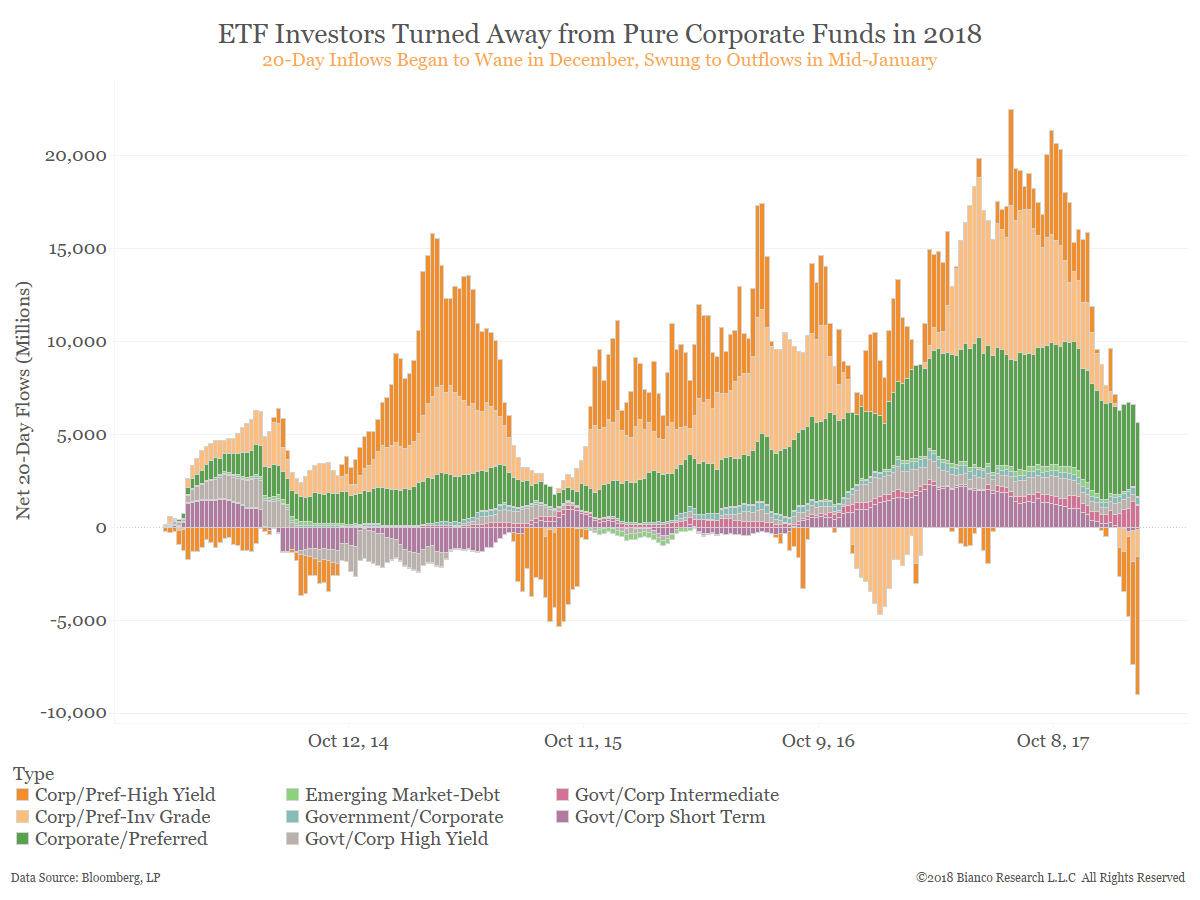Click the pink Govt/Corp Intermediate swatch
Screen dimensions: 1200x900
pos(562,796)
